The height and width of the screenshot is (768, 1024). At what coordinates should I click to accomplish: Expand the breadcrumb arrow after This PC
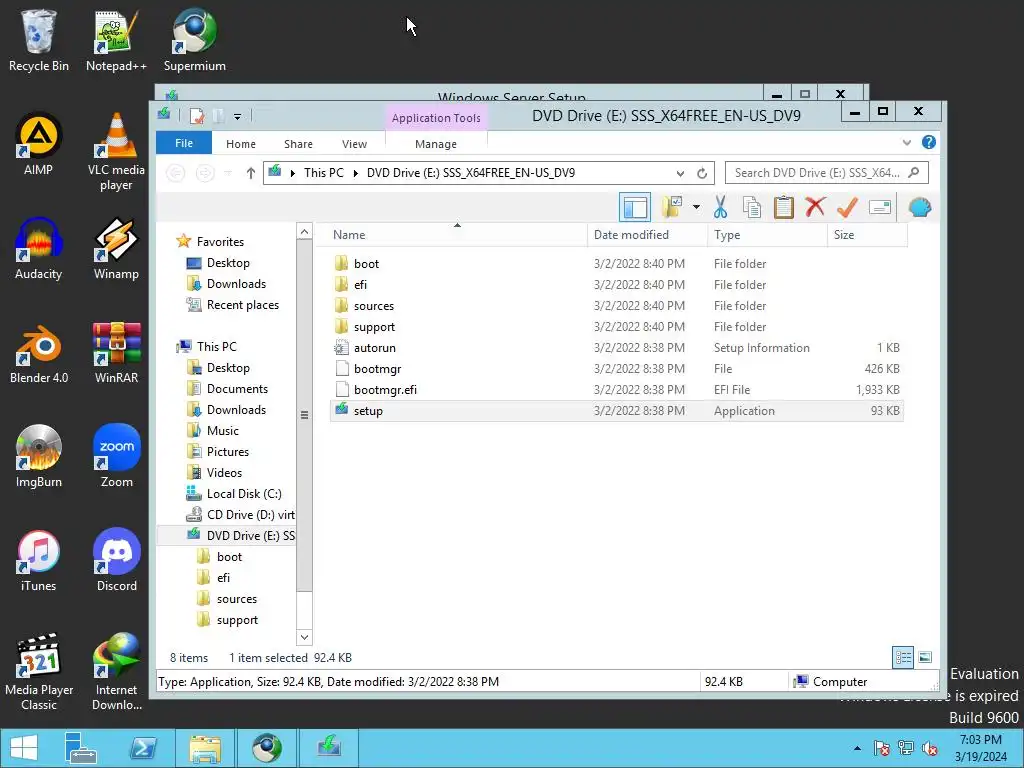click(x=356, y=173)
